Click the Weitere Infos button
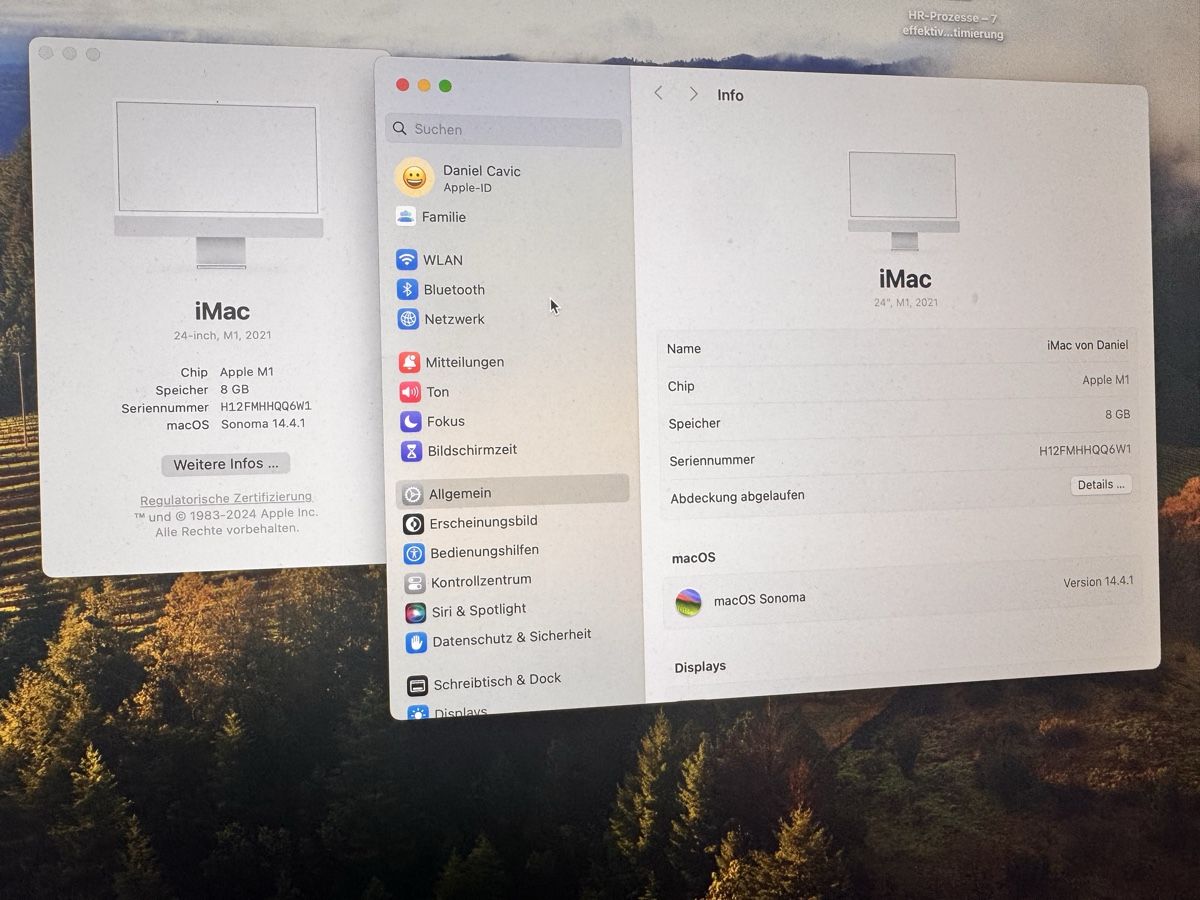This screenshot has width=1200, height=900. point(225,464)
